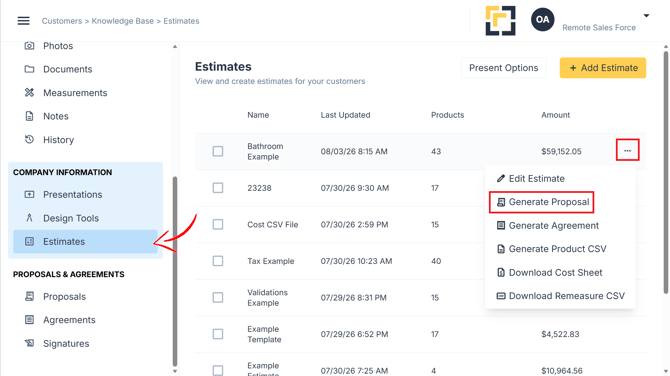This screenshot has width=670, height=376.
Task: Click the icon beside Download Remeasure CSV
Action: point(501,296)
